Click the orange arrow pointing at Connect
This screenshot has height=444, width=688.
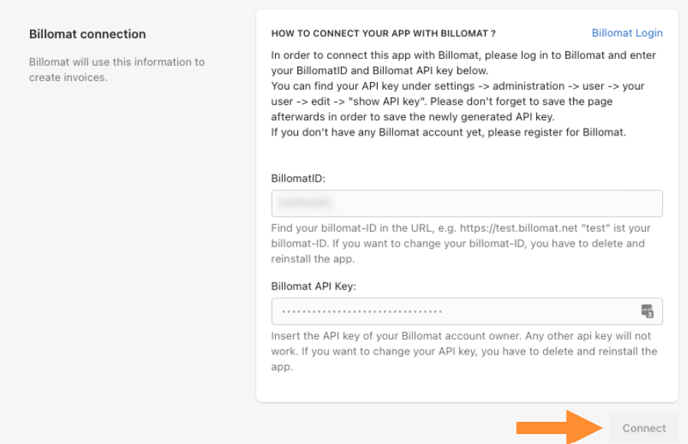click(560, 427)
